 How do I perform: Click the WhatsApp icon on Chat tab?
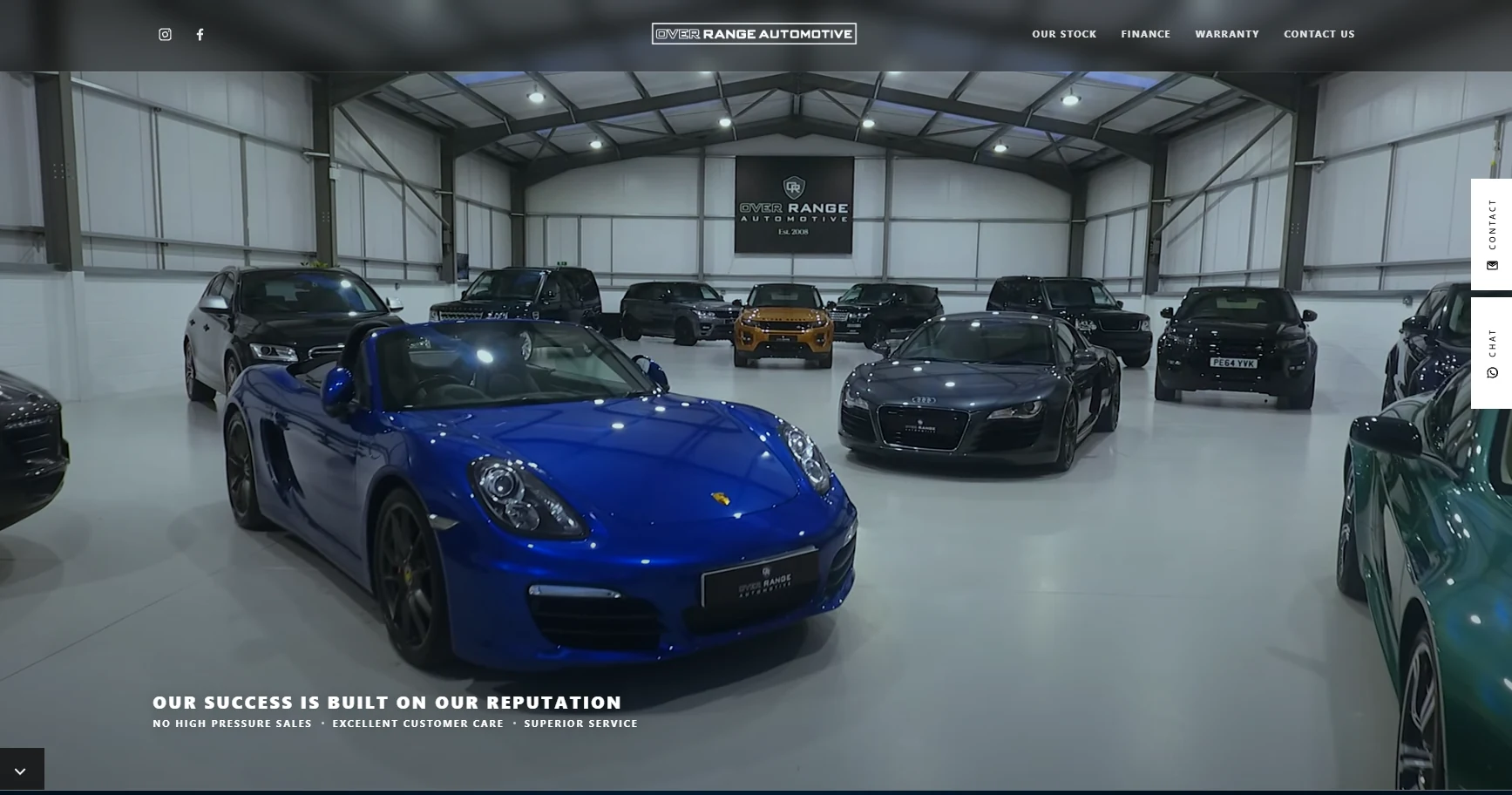click(x=1492, y=373)
